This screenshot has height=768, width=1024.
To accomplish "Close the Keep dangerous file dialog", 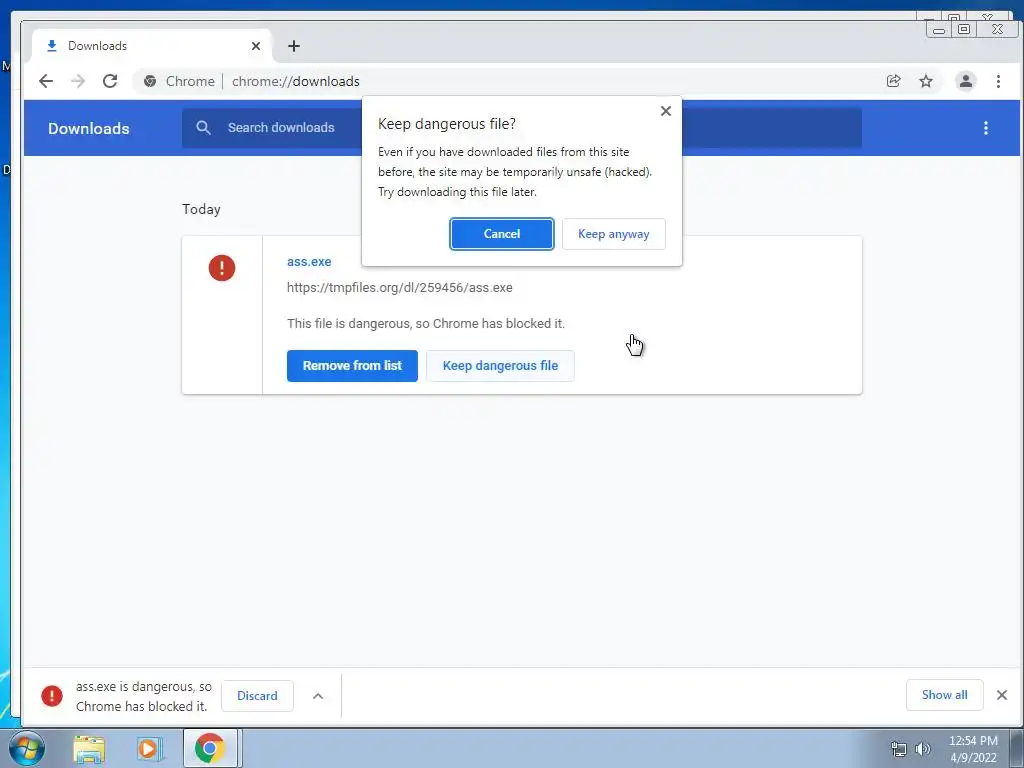I will 665,111.
